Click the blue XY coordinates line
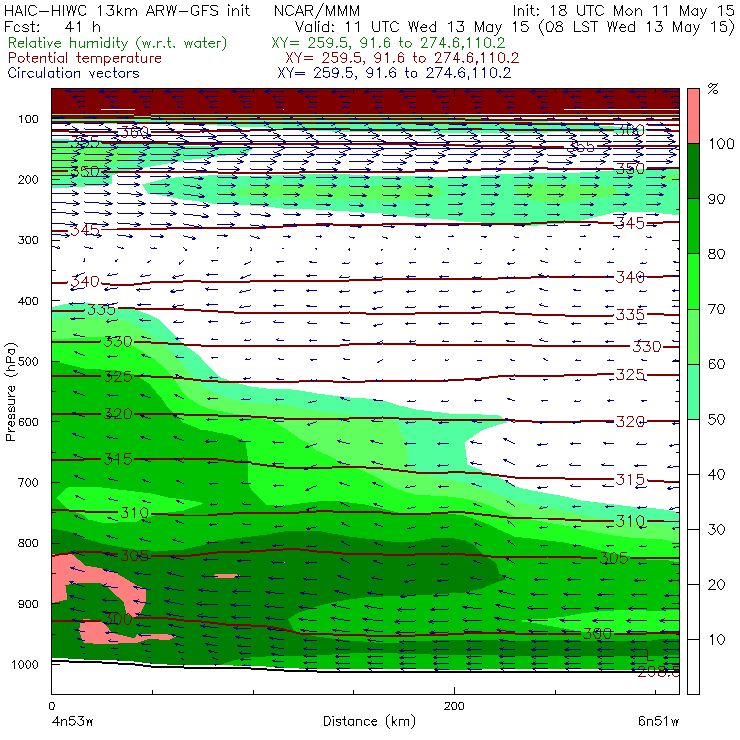Viewport: 740px width, 740px height. click(394, 73)
